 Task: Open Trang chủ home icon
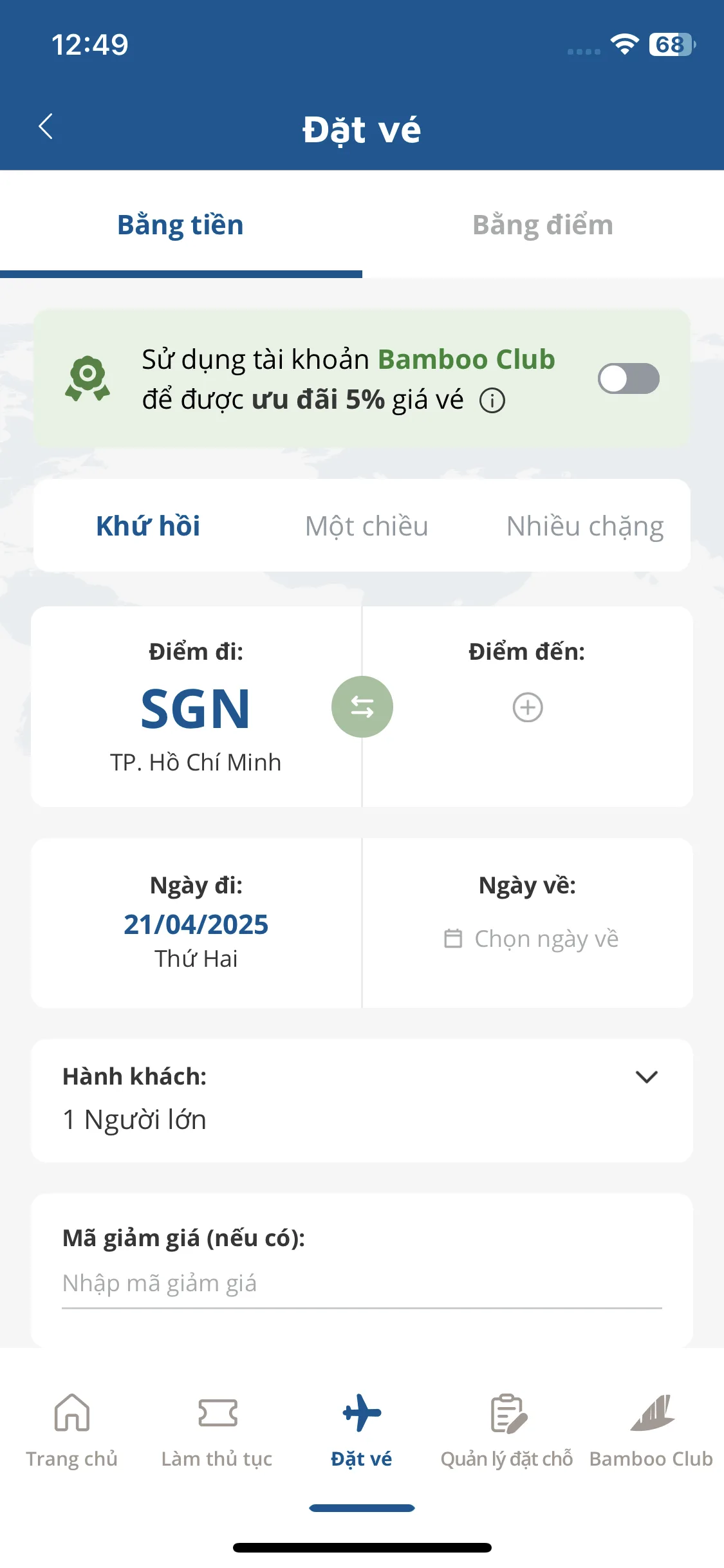71,1412
